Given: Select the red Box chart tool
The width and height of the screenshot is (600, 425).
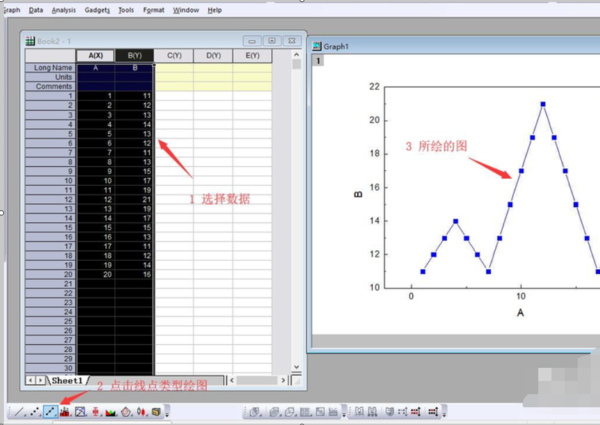Looking at the screenshot, I should point(95,412).
